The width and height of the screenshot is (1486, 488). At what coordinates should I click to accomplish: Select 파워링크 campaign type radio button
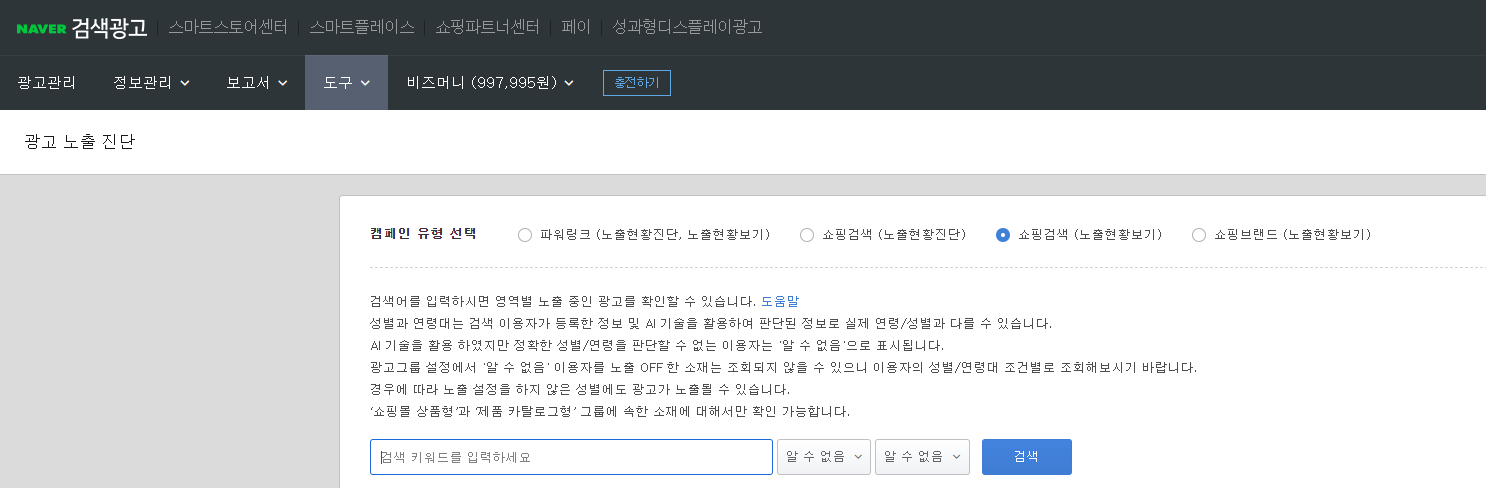(525, 235)
